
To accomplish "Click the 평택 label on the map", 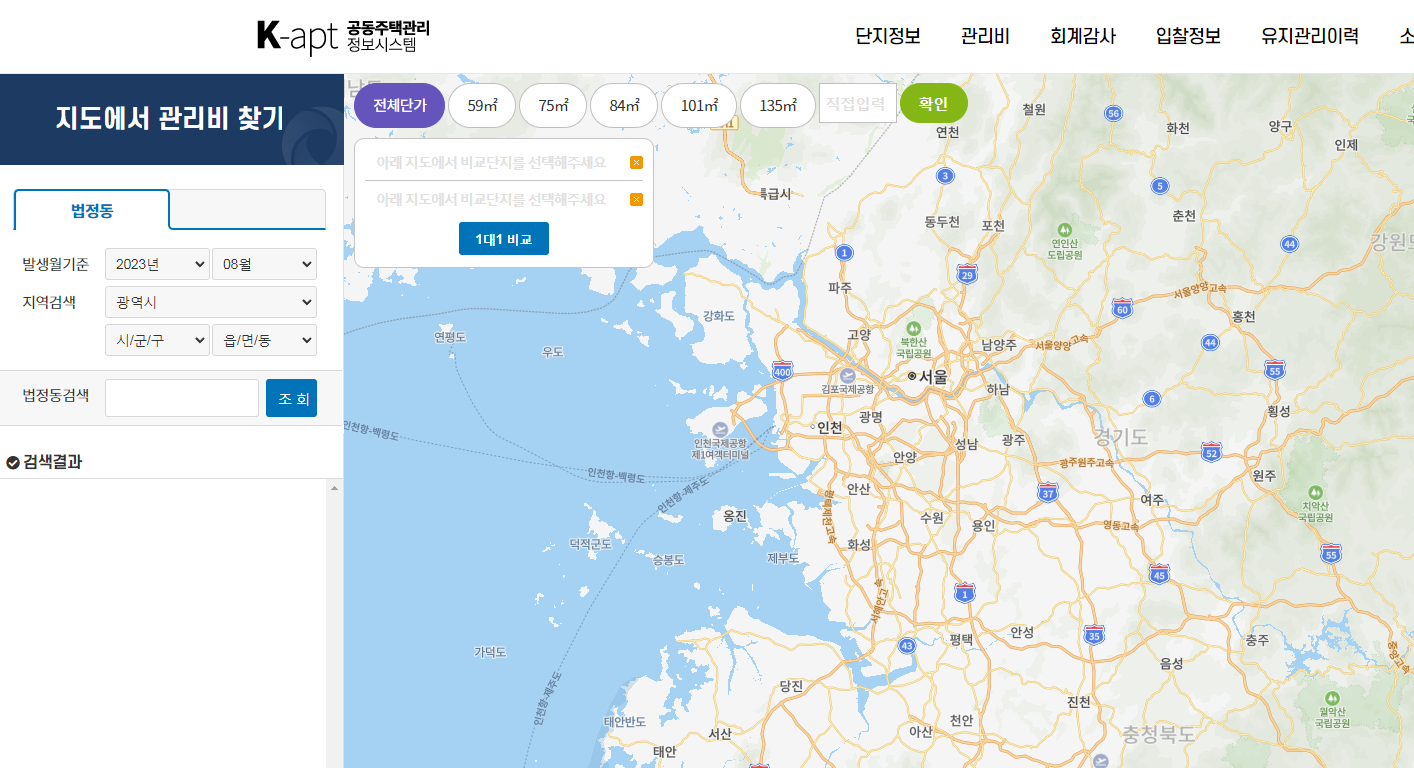I will coord(961,638).
